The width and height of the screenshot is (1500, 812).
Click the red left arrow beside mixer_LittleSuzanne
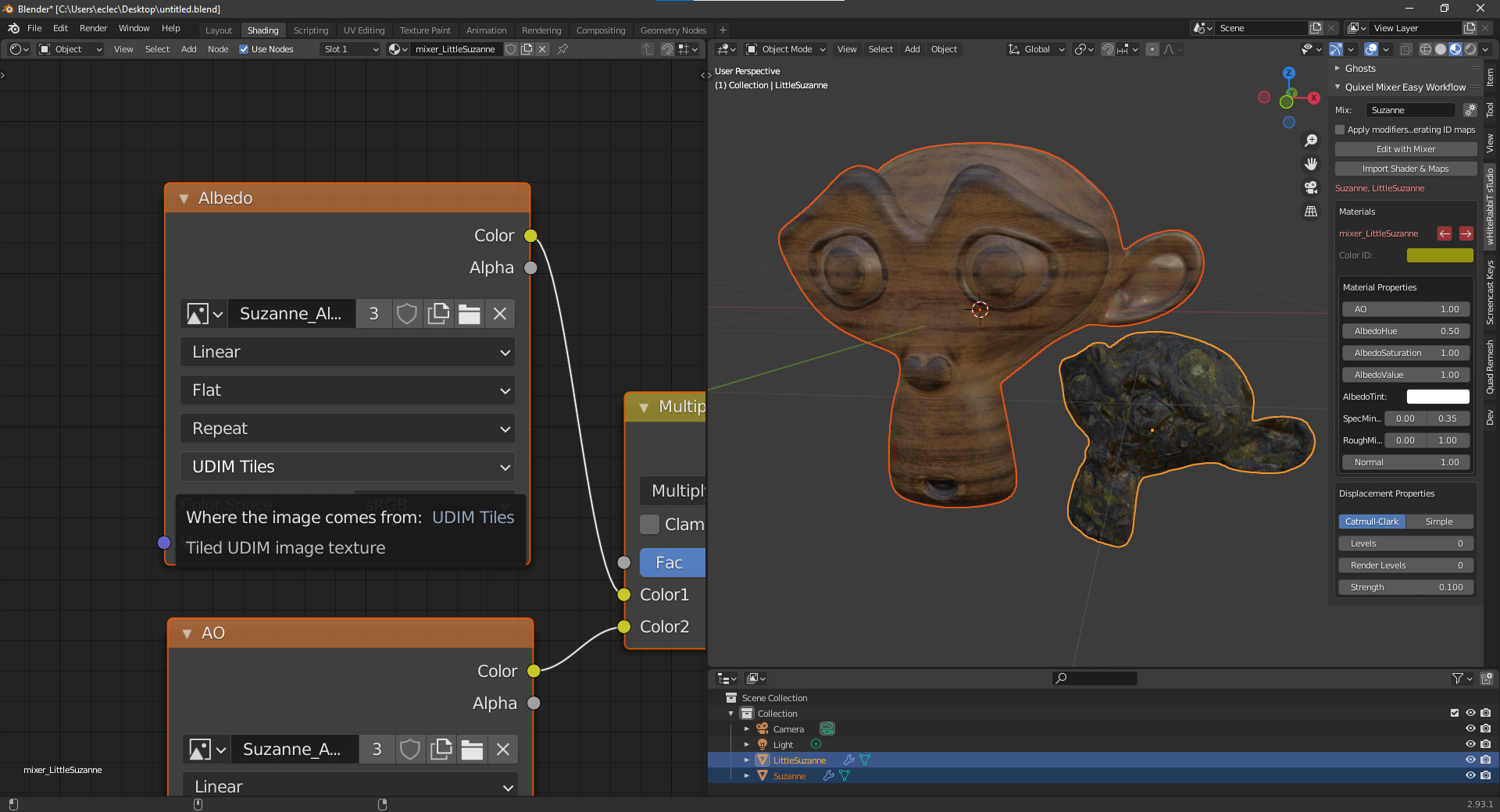[x=1445, y=233]
